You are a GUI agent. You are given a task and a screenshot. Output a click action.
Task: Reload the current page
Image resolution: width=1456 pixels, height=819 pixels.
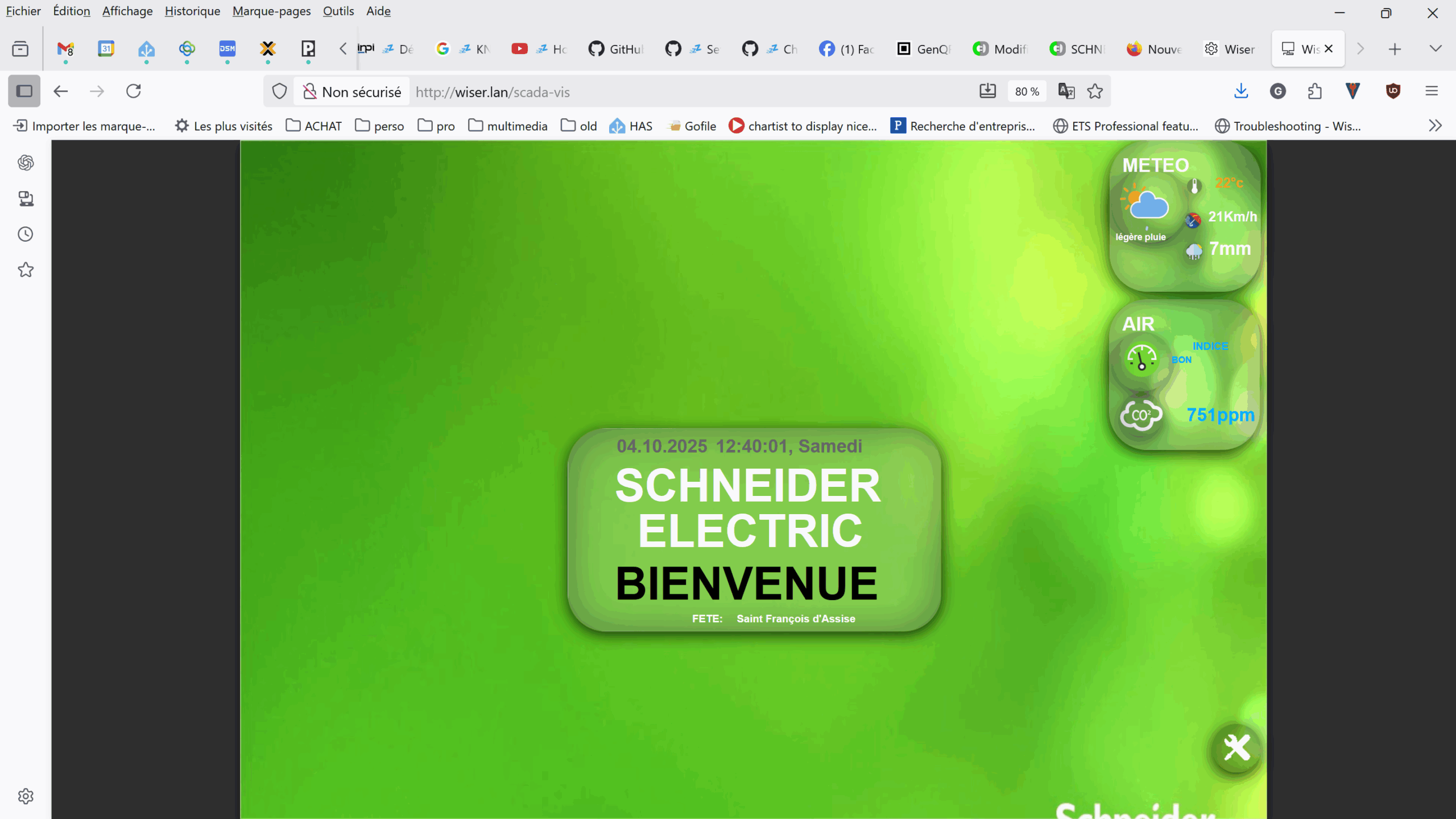click(133, 91)
